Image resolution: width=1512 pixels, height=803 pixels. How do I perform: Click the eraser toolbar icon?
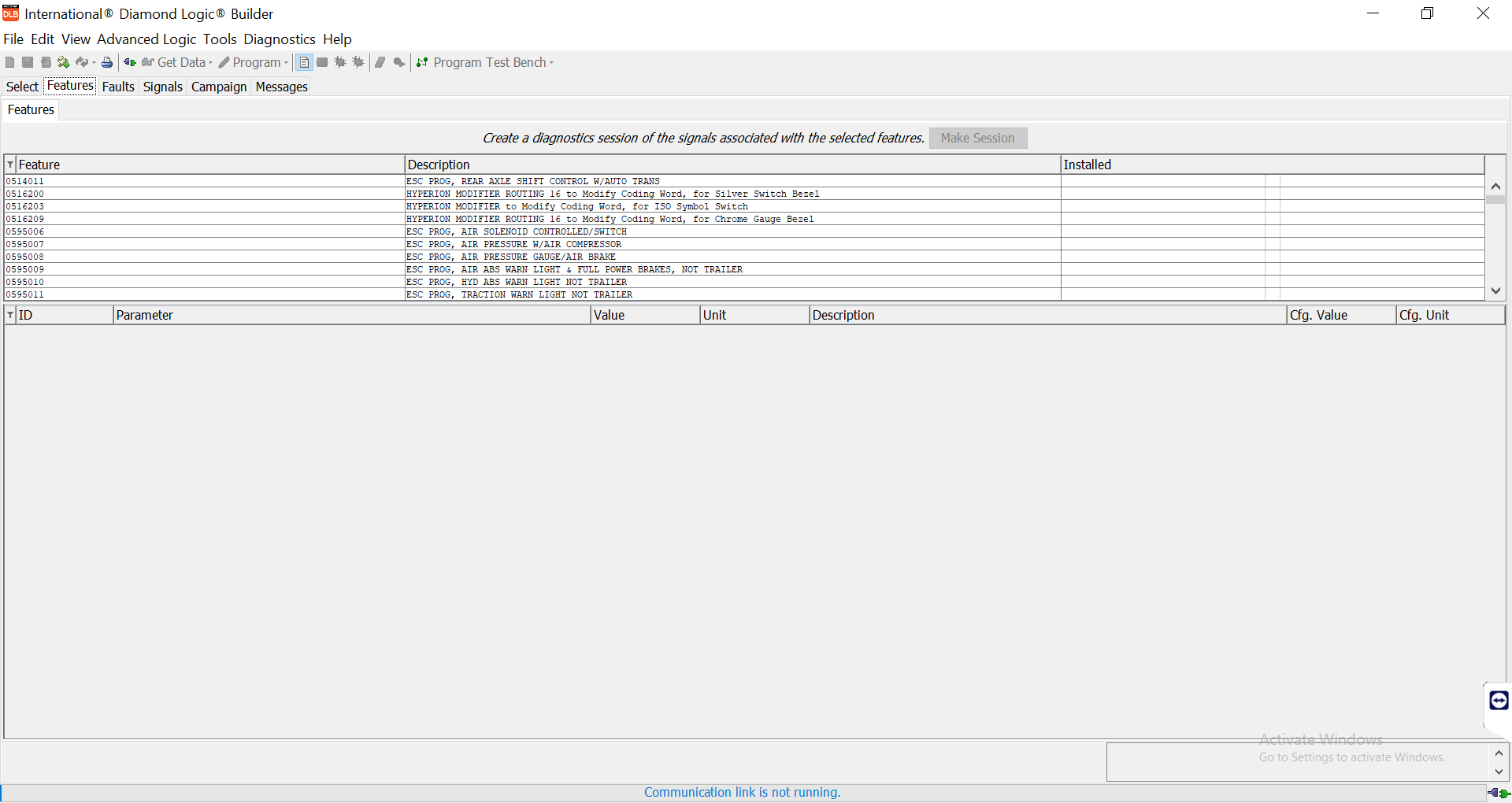[x=380, y=62]
